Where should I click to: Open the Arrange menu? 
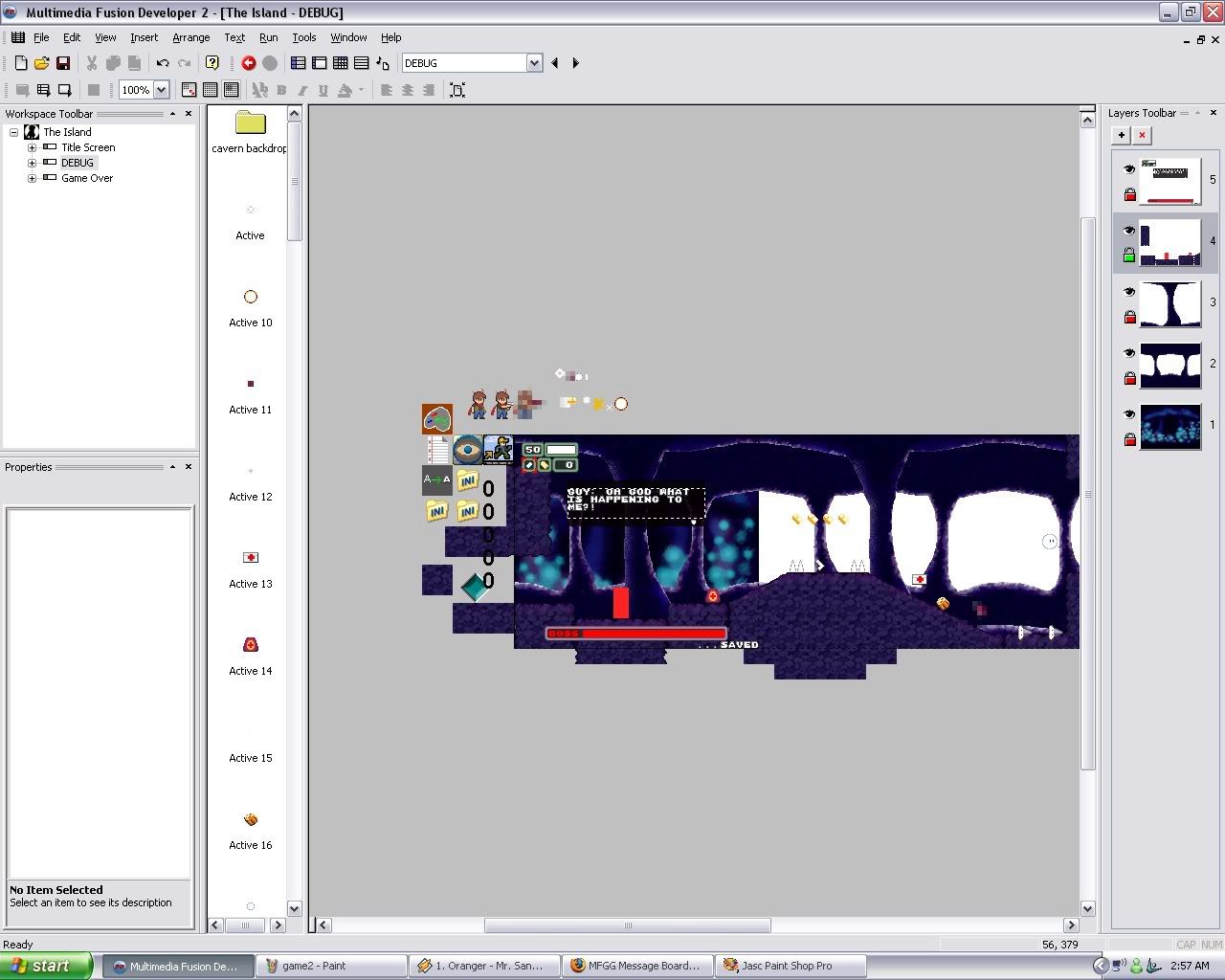pos(190,37)
